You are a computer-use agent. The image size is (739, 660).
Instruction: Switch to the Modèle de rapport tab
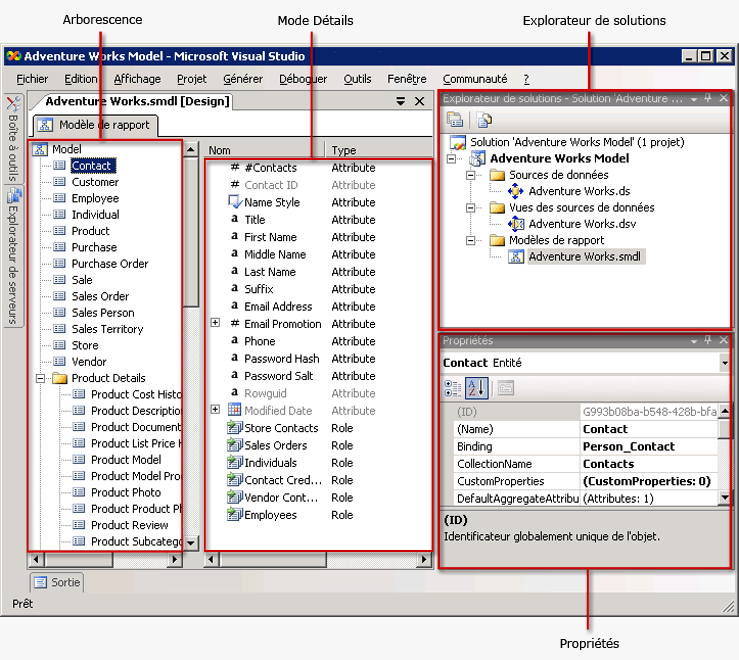pyautogui.click(x=95, y=125)
